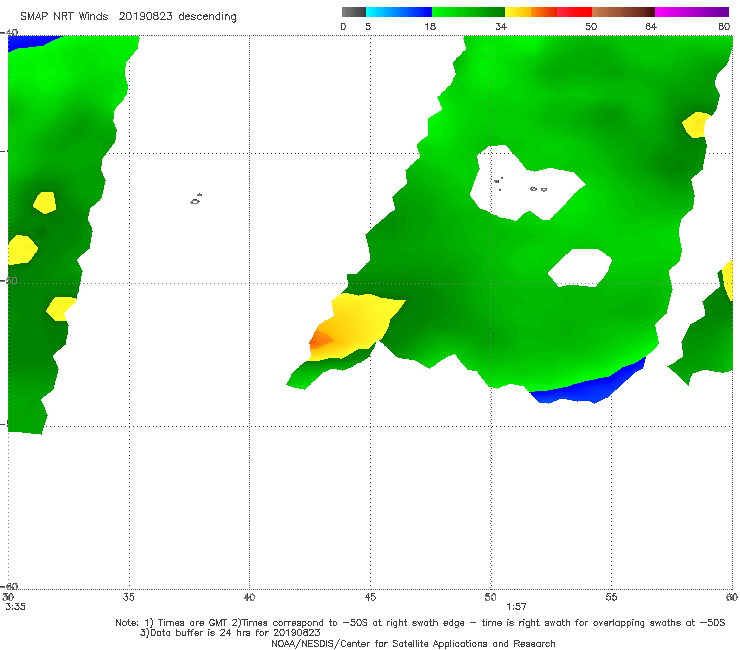Image resolution: width=740 pixels, height=650 pixels.
Task: Click the yellow-orange segment of the color bar
Action: (x=530, y=12)
